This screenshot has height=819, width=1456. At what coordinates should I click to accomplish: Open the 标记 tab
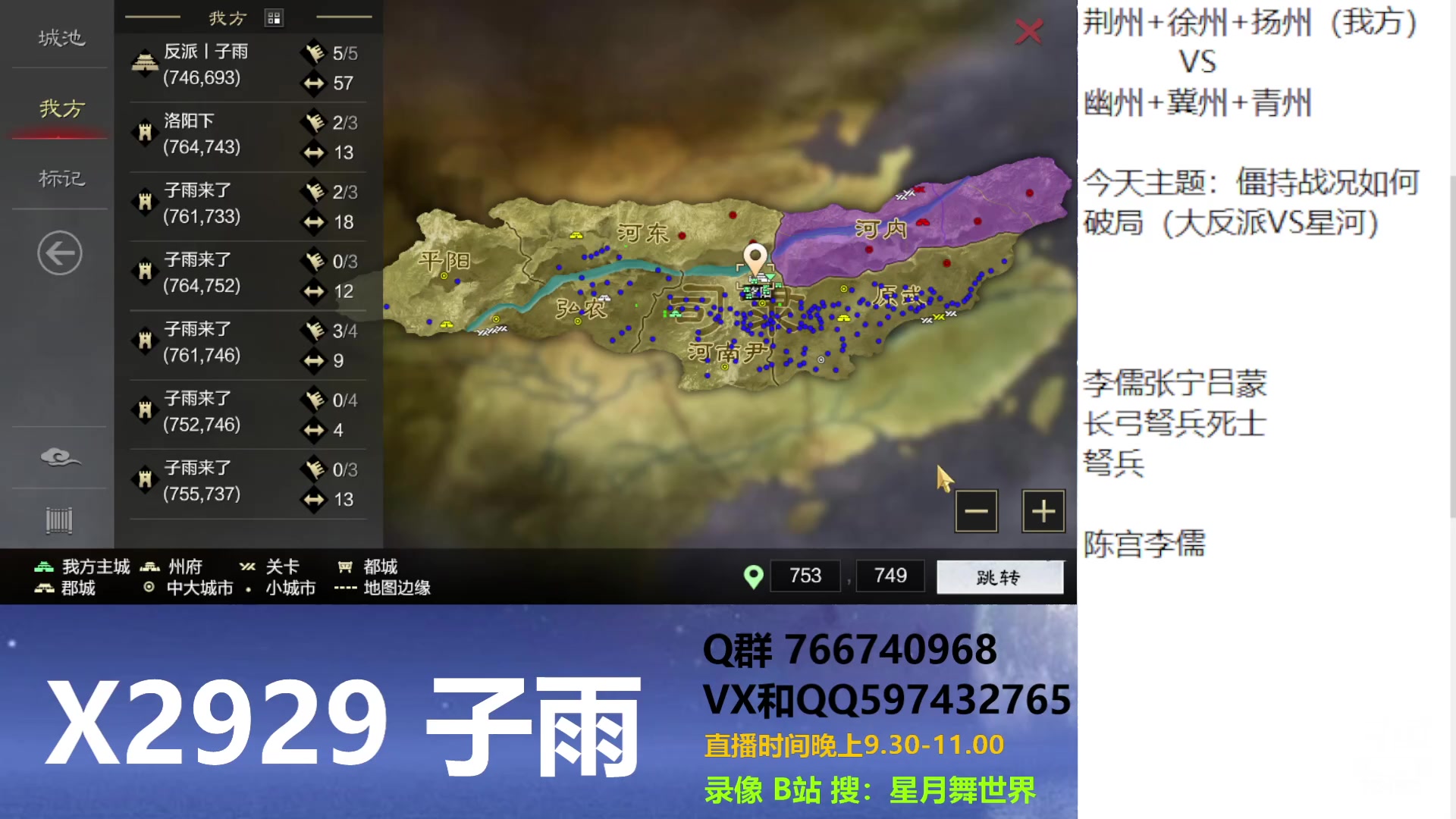[x=61, y=178]
